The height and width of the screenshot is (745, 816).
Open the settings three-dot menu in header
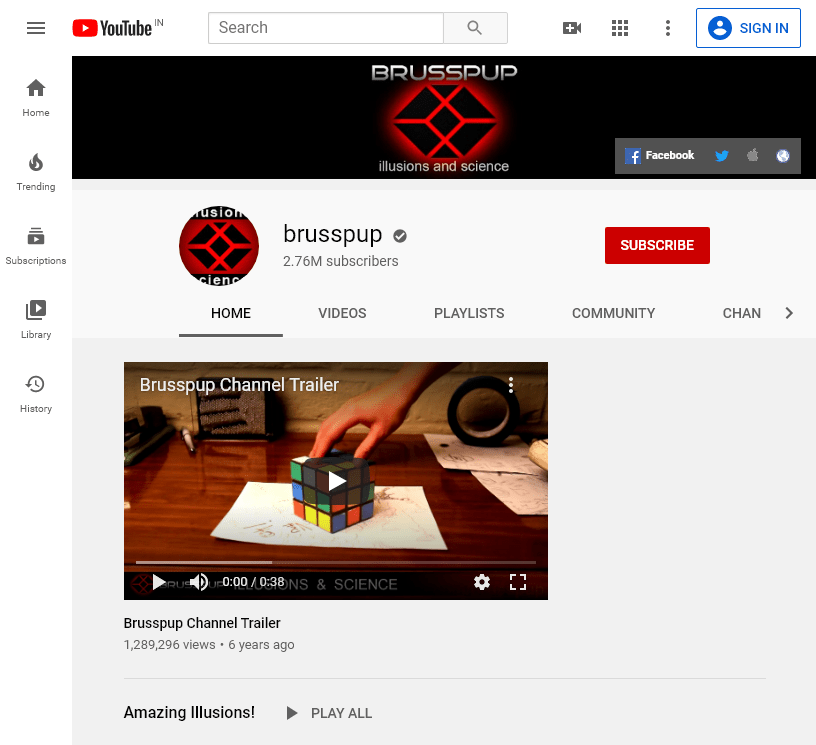pos(668,28)
